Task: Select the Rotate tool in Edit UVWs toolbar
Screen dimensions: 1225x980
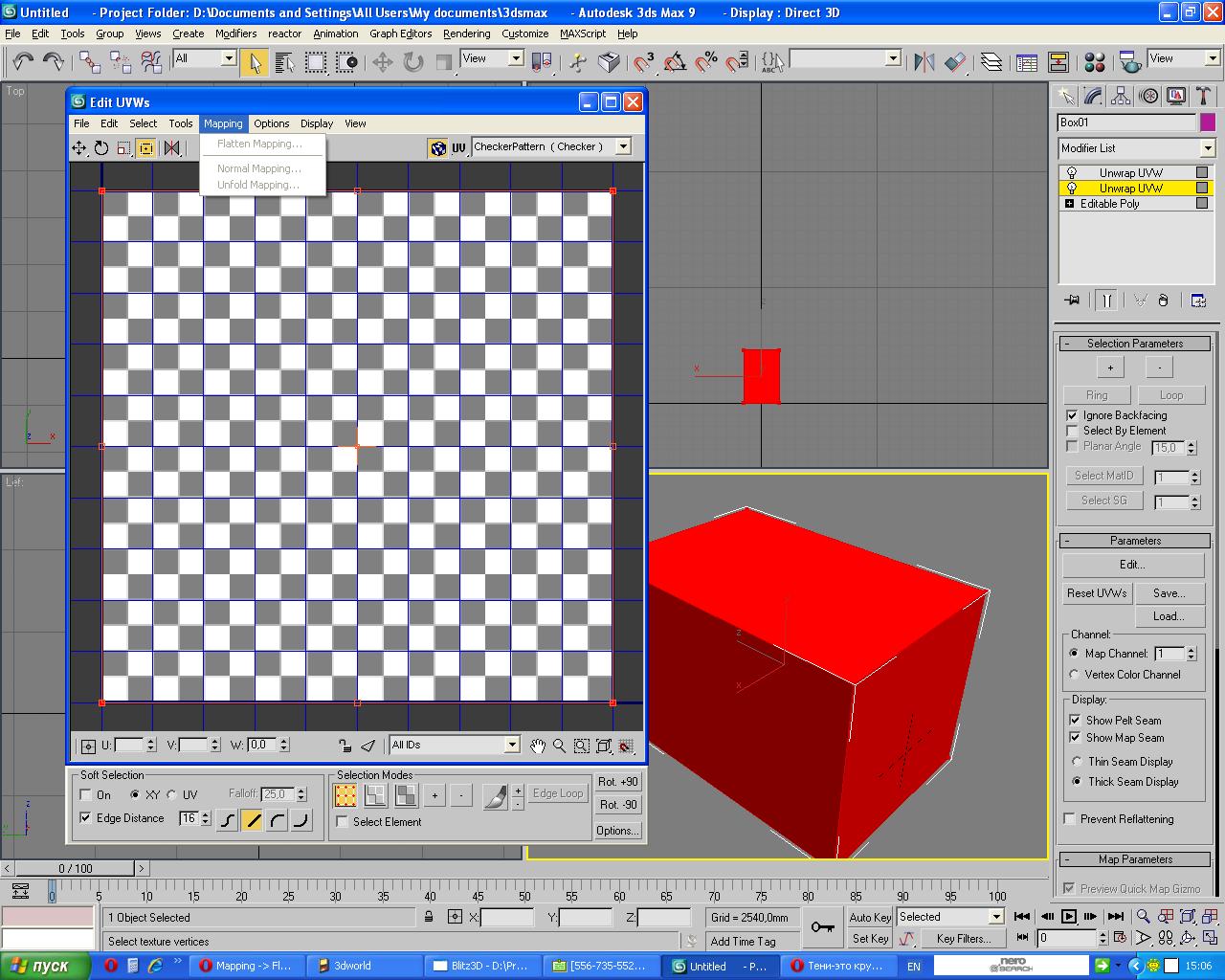Action: coord(101,148)
